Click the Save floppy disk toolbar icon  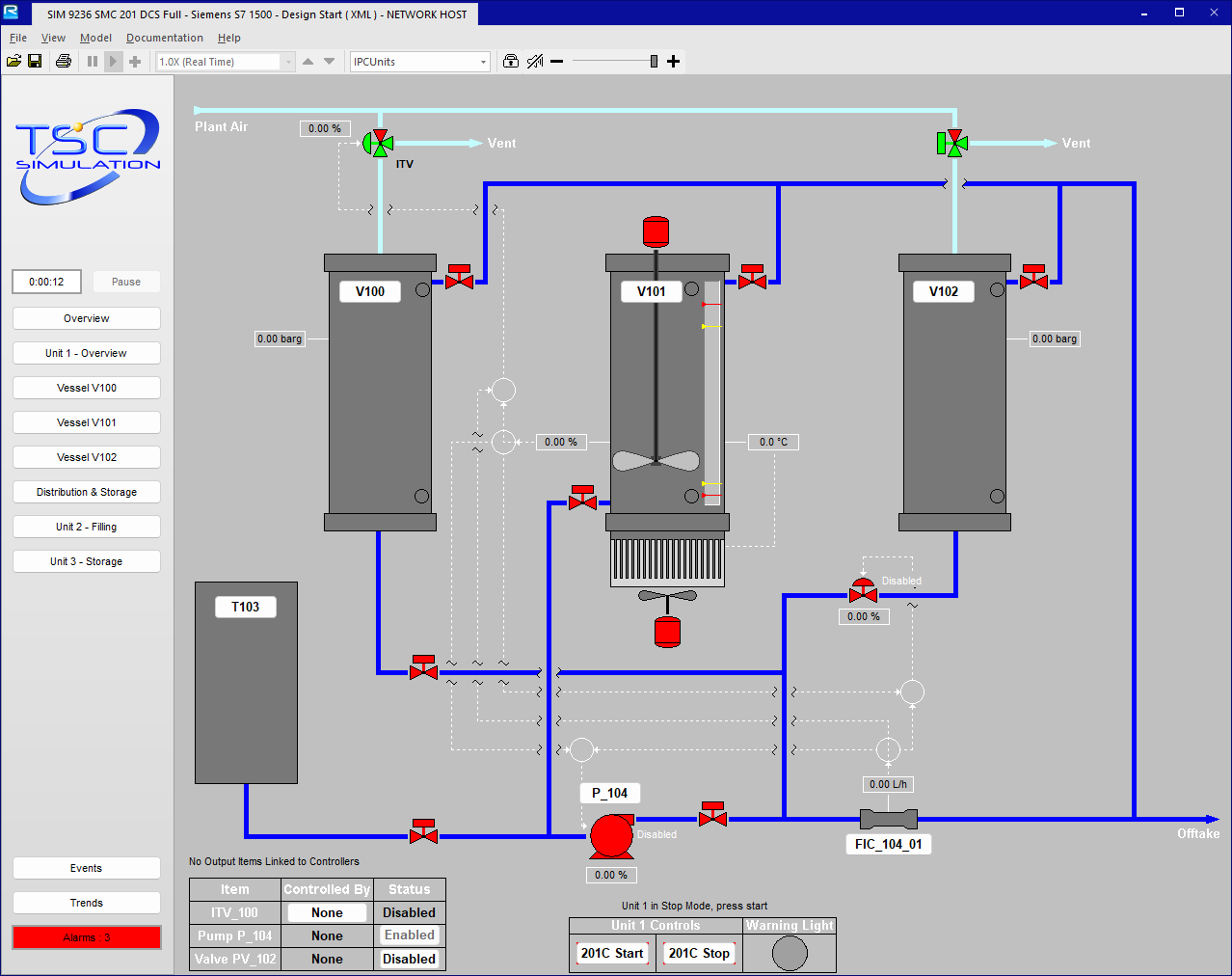(35, 61)
